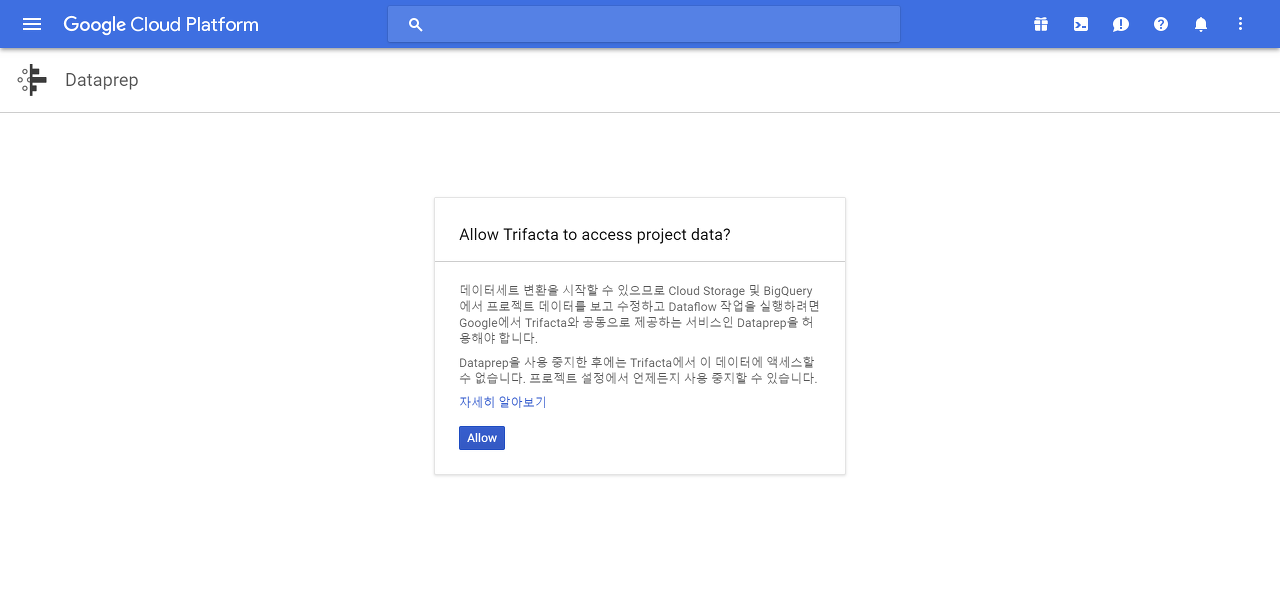The width and height of the screenshot is (1280, 591).
Task: Click the free trial gift icon
Action: pos(1040,24)
